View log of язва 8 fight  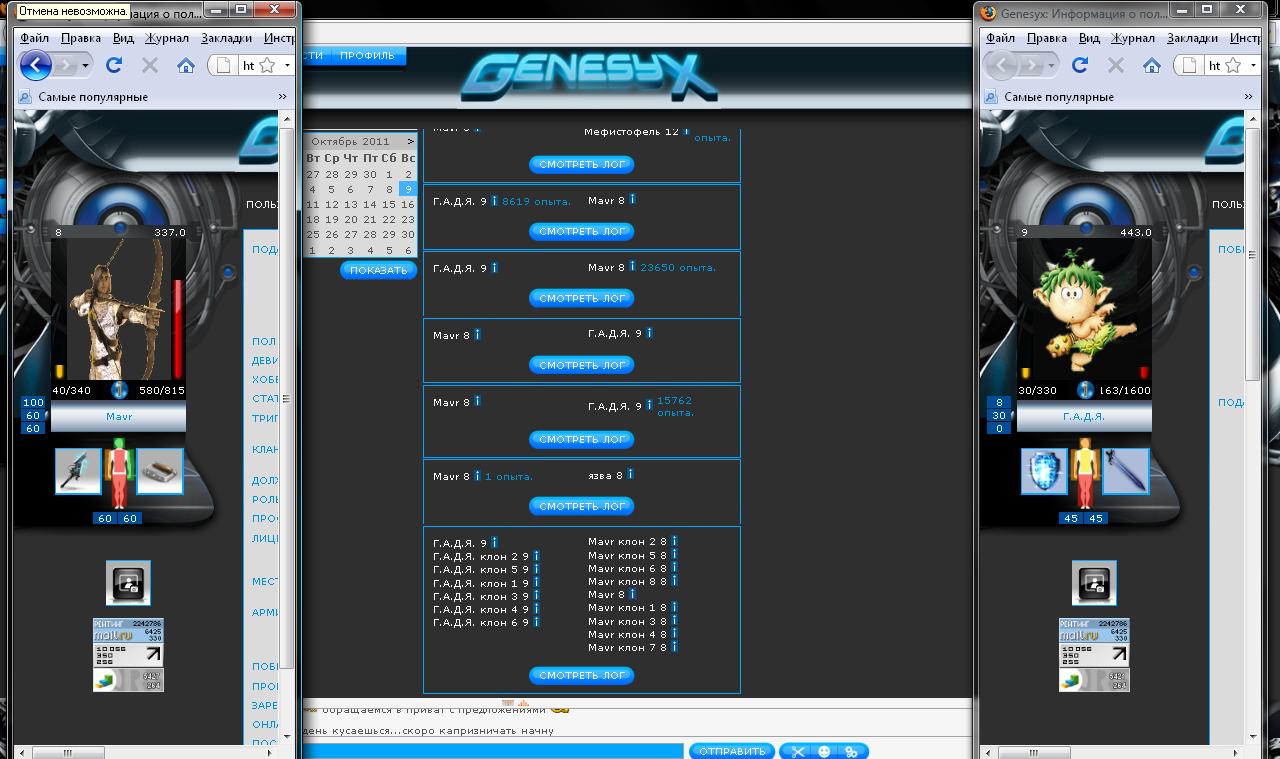[581, 506]
